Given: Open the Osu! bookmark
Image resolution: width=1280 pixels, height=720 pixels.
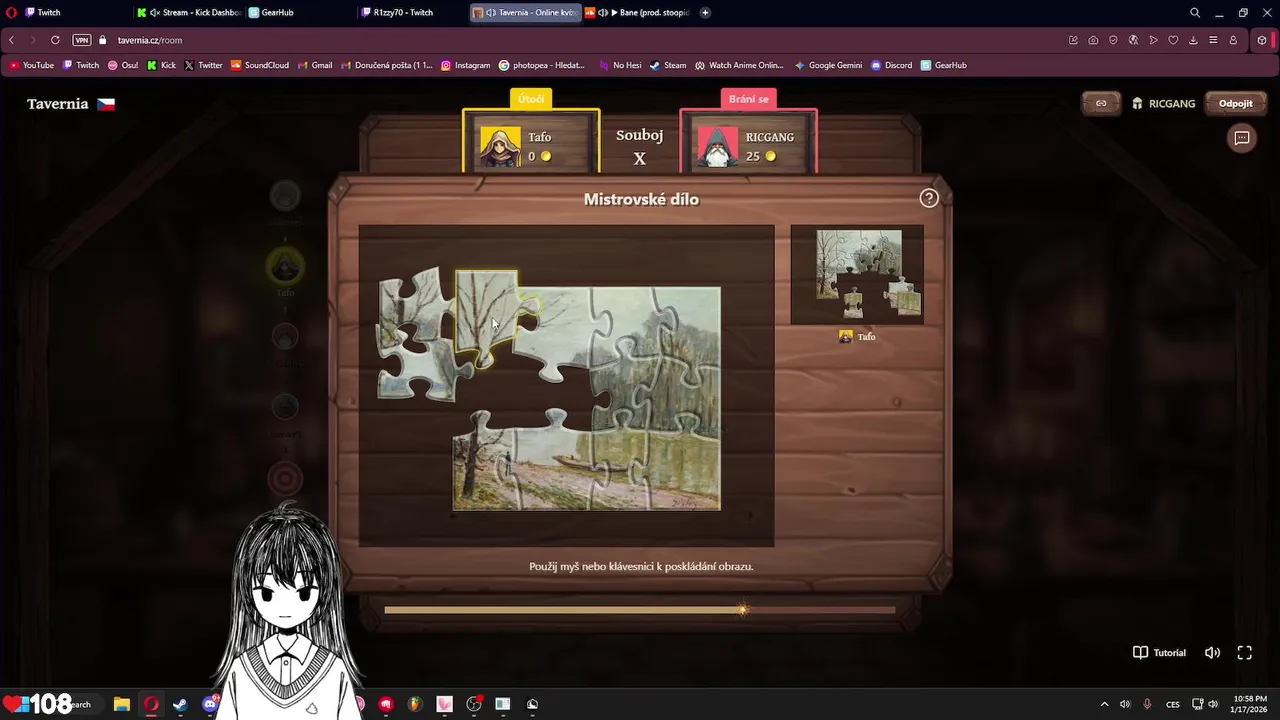Looking at the screenshot, I should (121, 65).
